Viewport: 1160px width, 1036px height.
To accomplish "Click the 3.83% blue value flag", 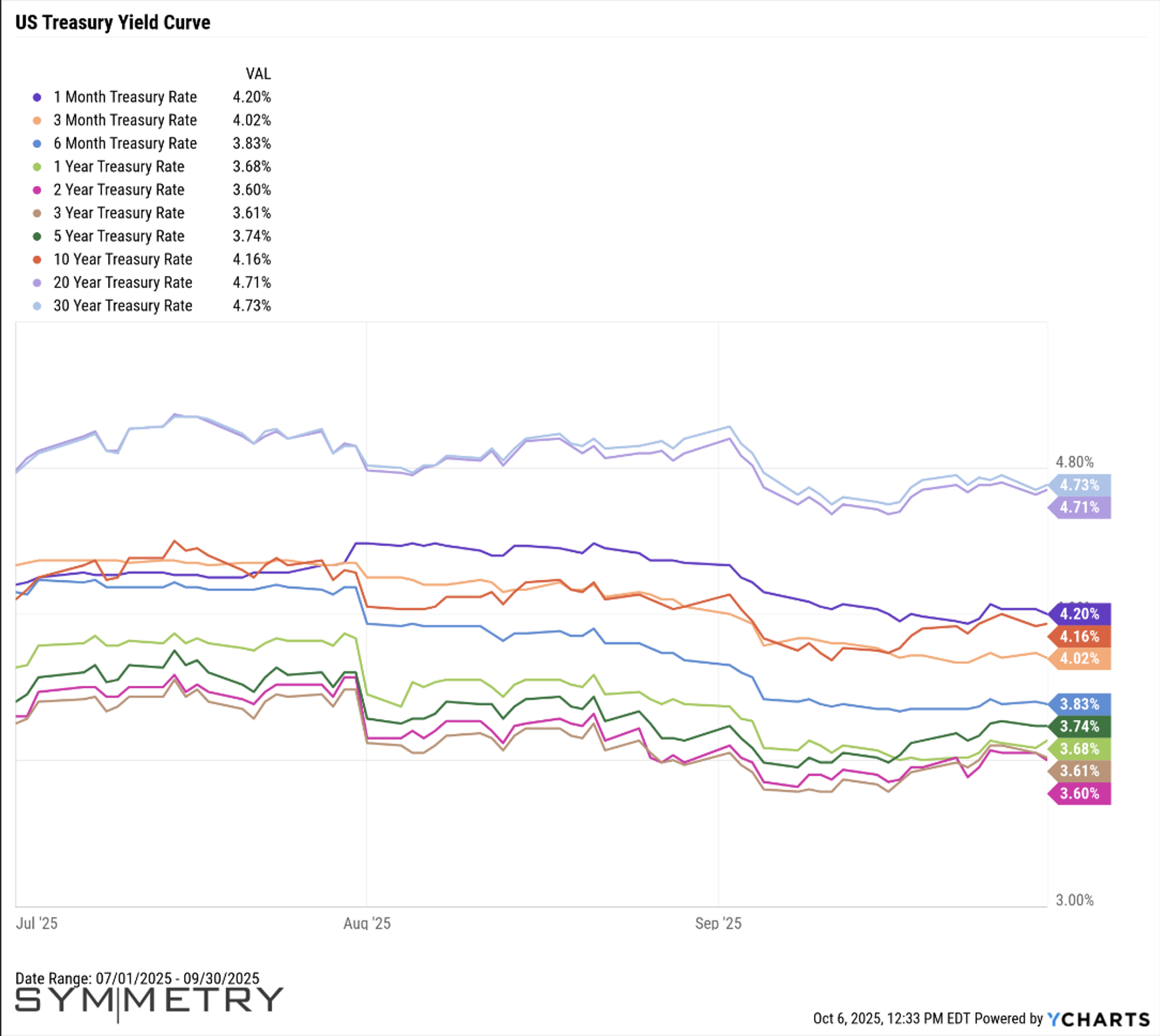I will [x=1079, y=704].
